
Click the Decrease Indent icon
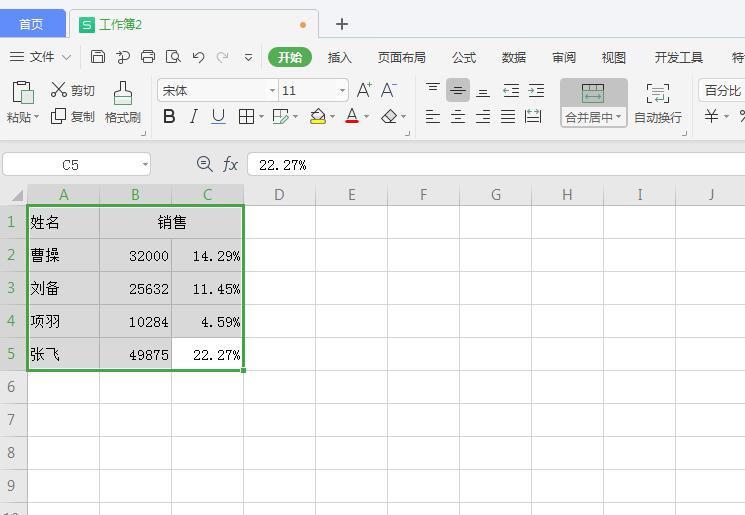(511, 90)
